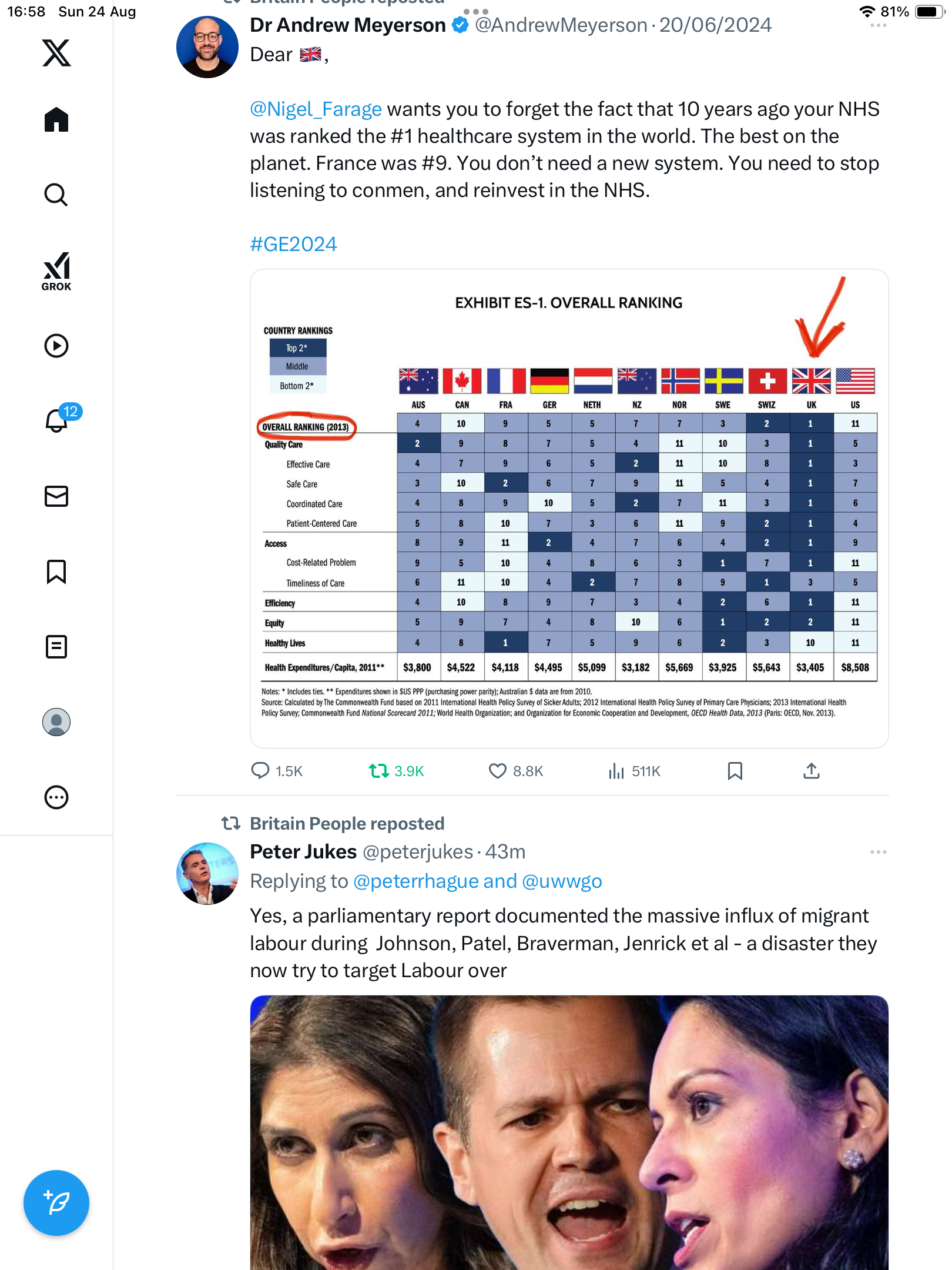The image size is (952, 1270).
Task: Open more options on Andrew Meyerson post
Action: coord(878,25)
